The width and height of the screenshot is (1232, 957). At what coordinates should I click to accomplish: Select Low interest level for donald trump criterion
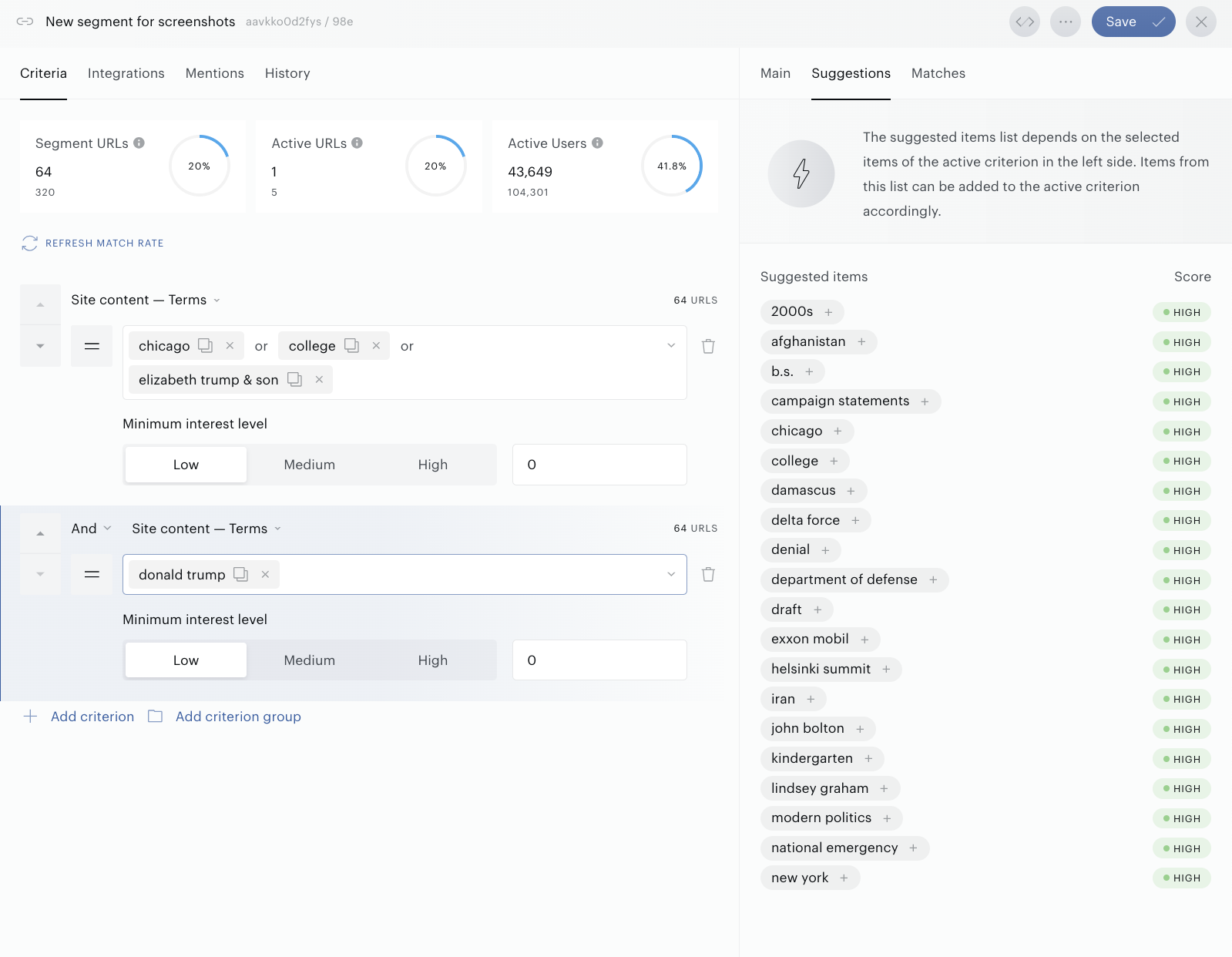pyautogui.click(x=186, y=660)
